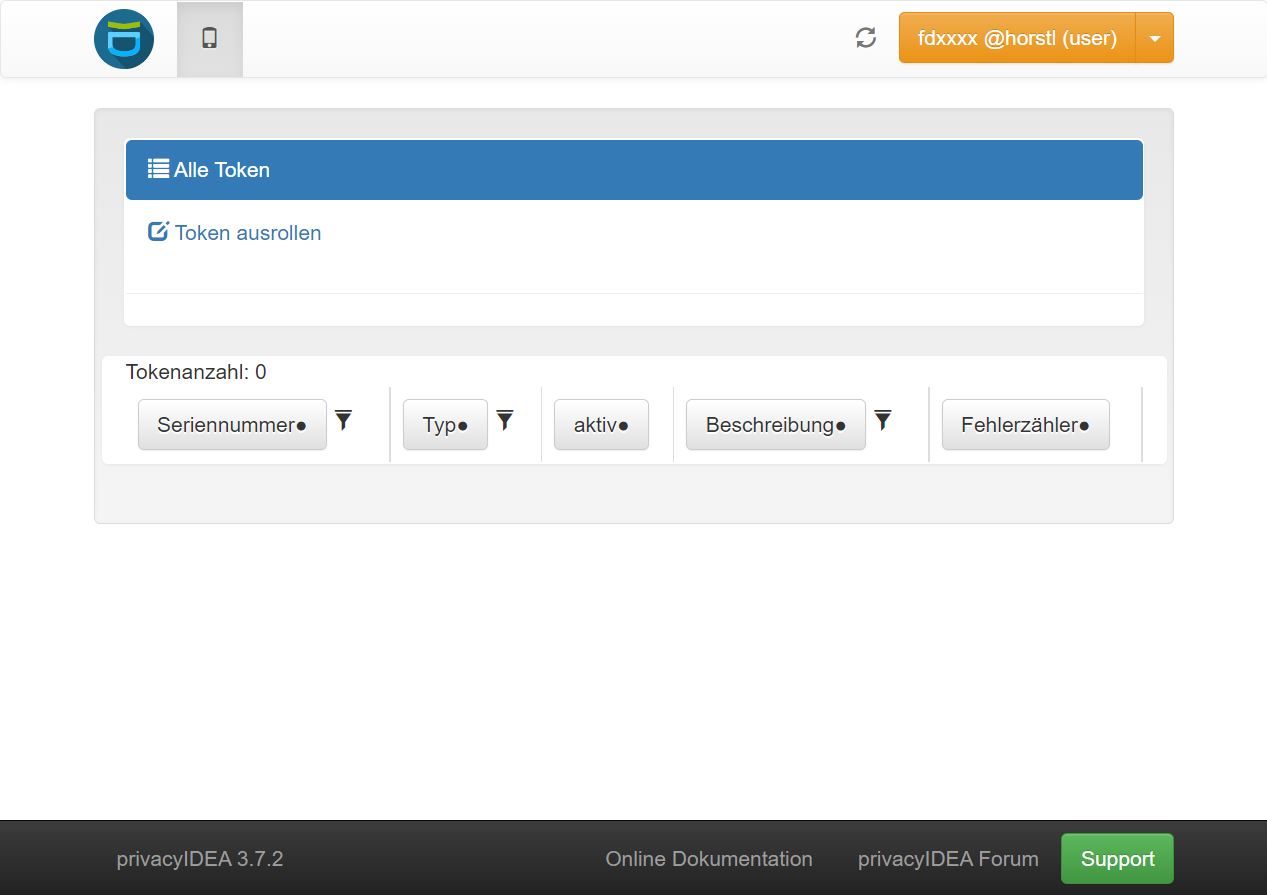
Task: Click the edit icon before Token ausrollen
Action: [x=158, y=232]
